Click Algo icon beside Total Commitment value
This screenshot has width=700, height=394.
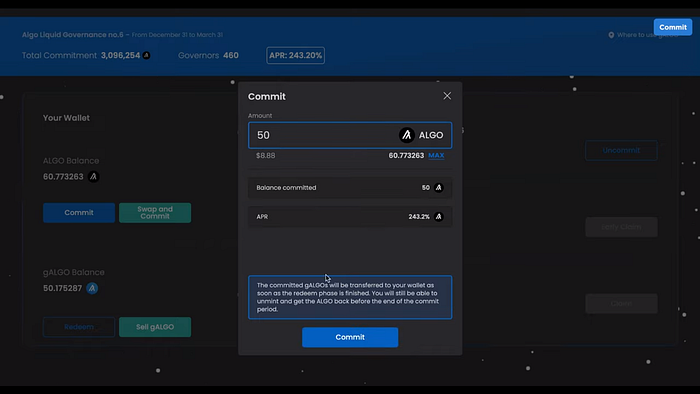pos(146,56)
